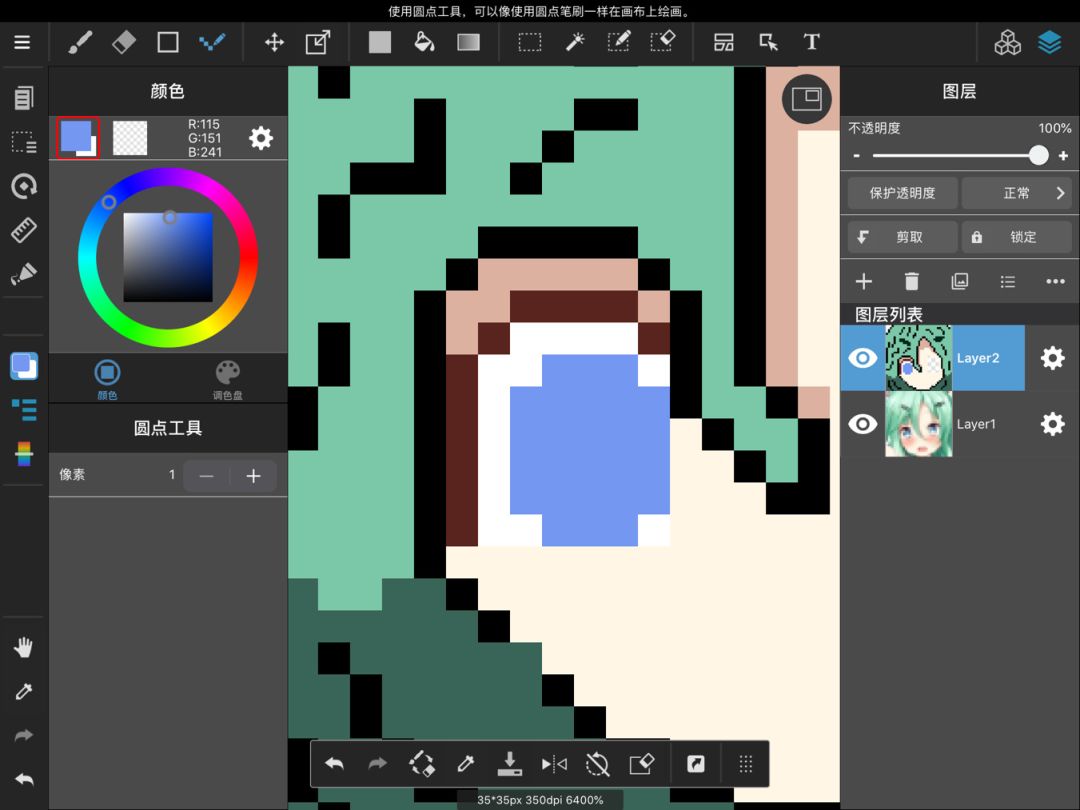Click the bottom toolbar flip horizontal icon
1080x810 pixels.
coord(554,764)
